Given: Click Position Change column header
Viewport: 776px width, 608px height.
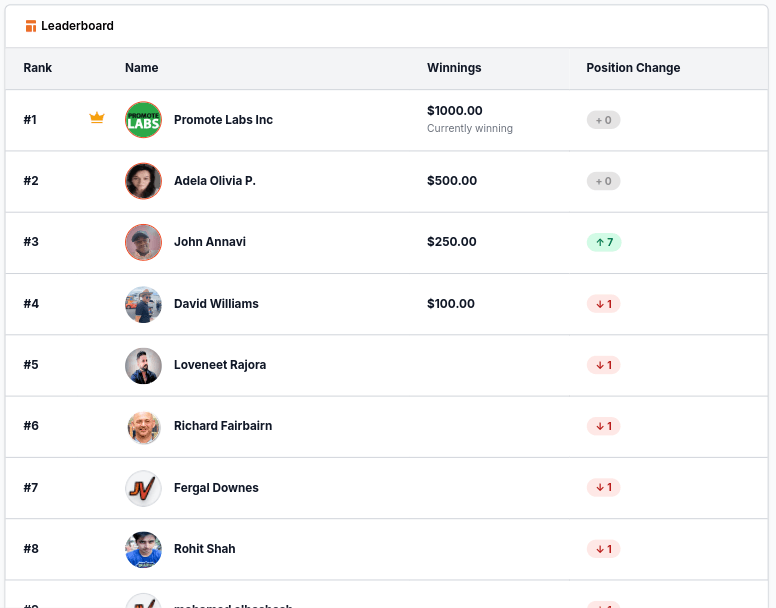Looking at the screenshot, I should click(x=633, y=68).
